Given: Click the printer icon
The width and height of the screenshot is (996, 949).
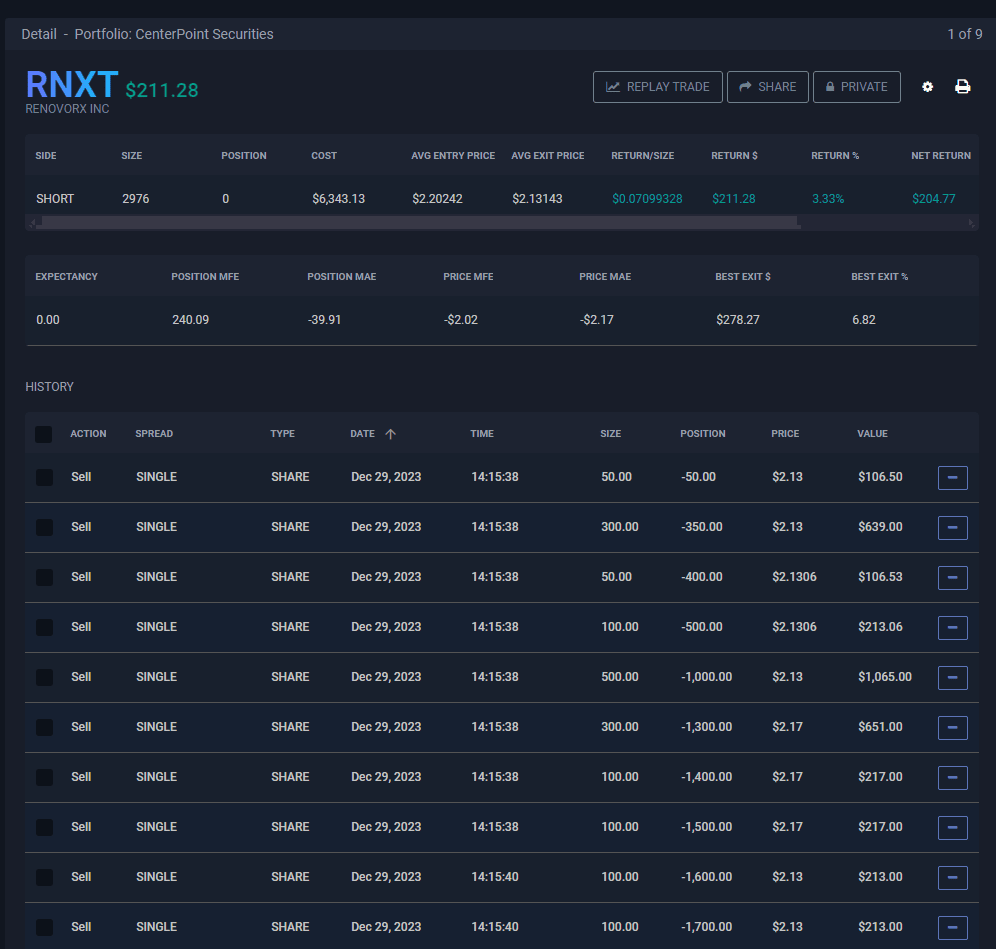Looking at the screenshot, I should point(962,87).
